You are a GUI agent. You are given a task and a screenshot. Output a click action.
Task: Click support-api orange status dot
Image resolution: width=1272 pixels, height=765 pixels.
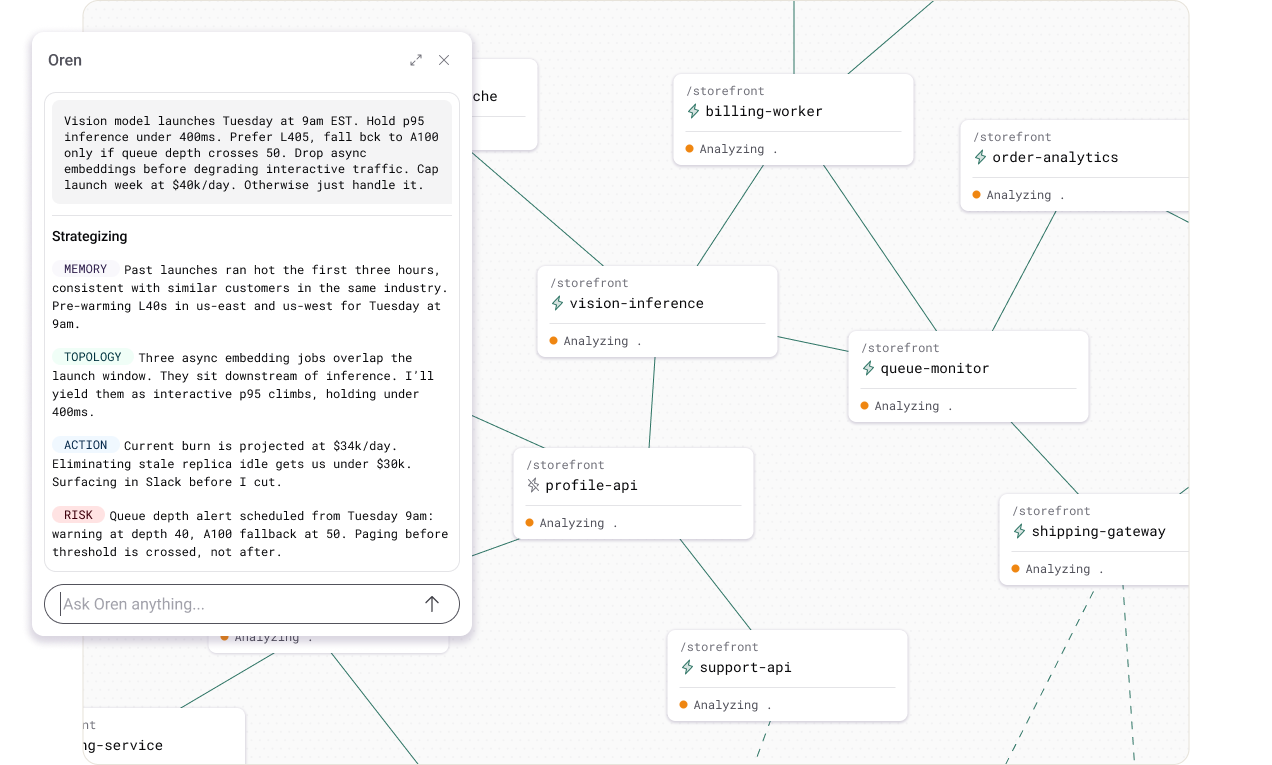tap(683, 704)
